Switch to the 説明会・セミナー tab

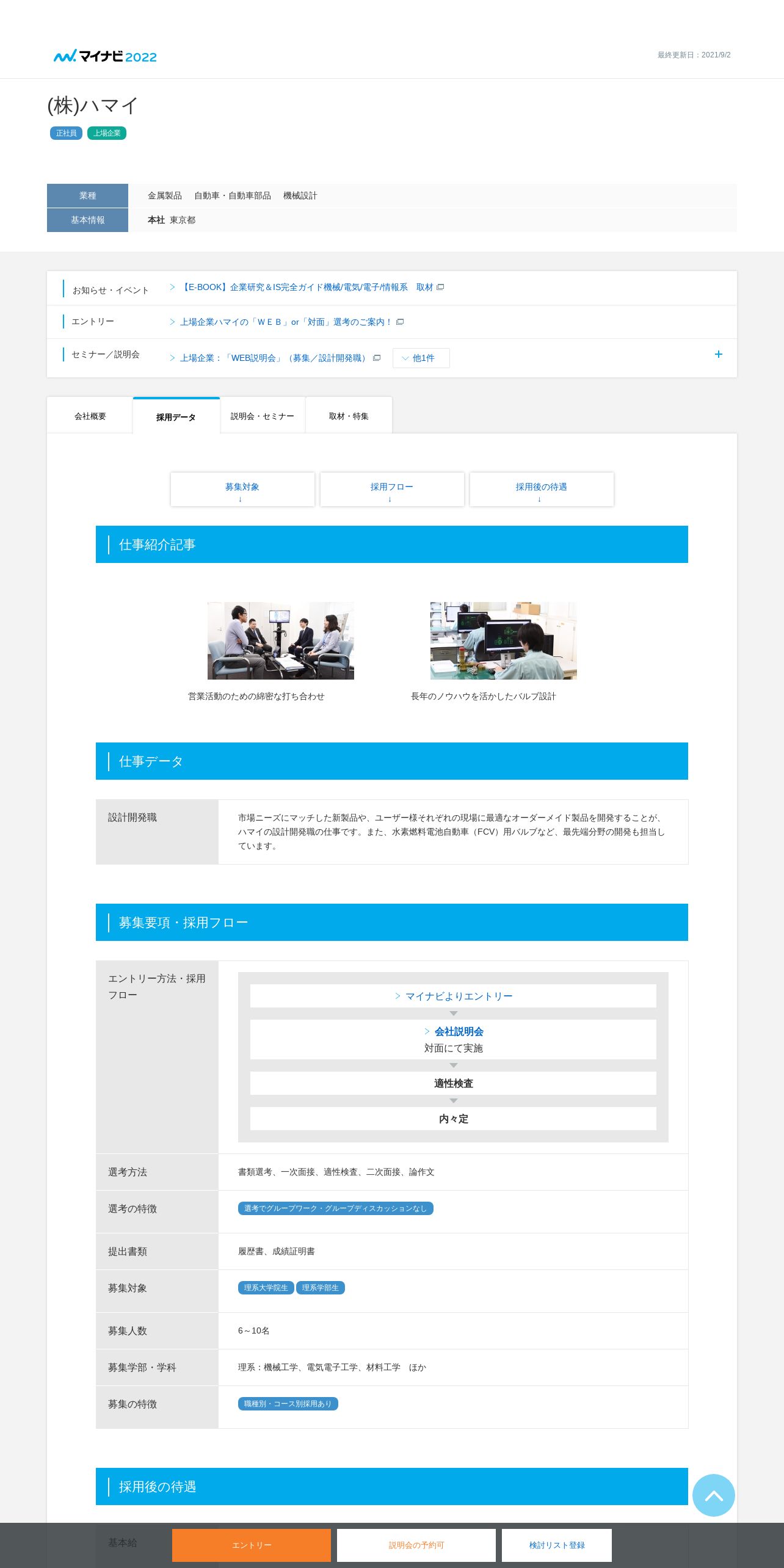pyautogui.click(x=262, y=416)
